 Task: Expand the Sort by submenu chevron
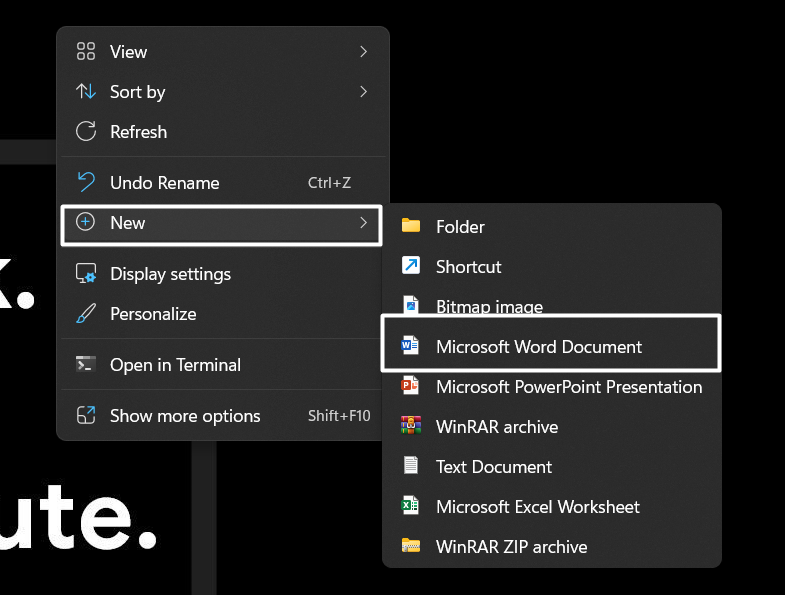[x=363, y=92]
